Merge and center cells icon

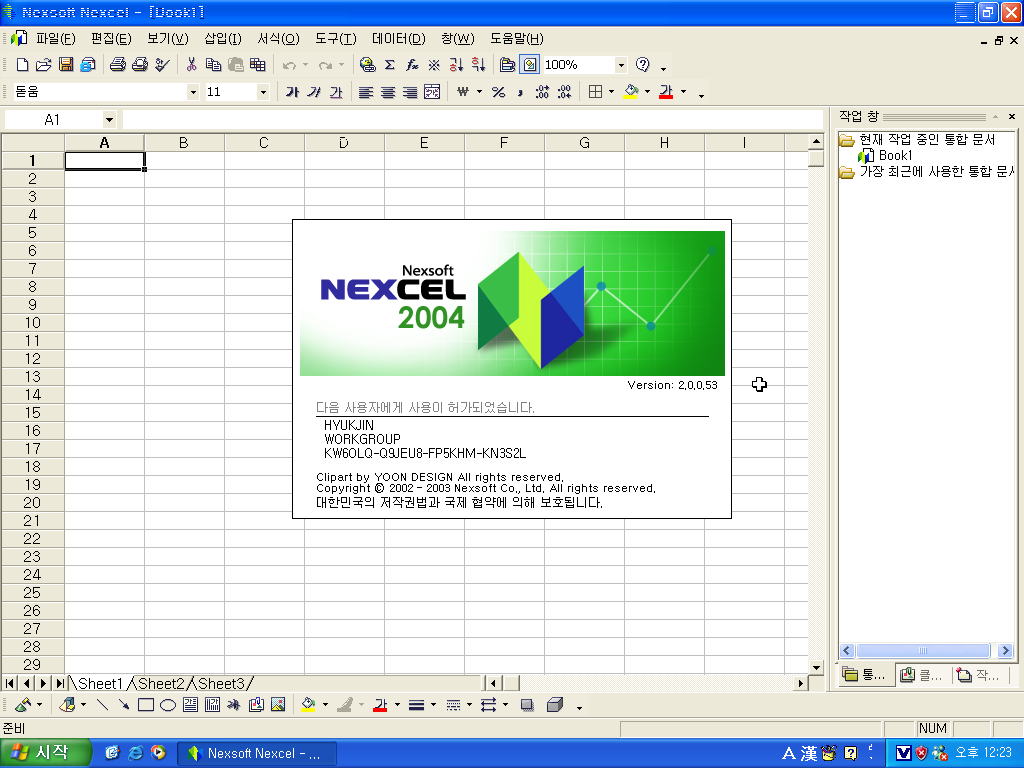pyautogui.click(x=432, y=92)
